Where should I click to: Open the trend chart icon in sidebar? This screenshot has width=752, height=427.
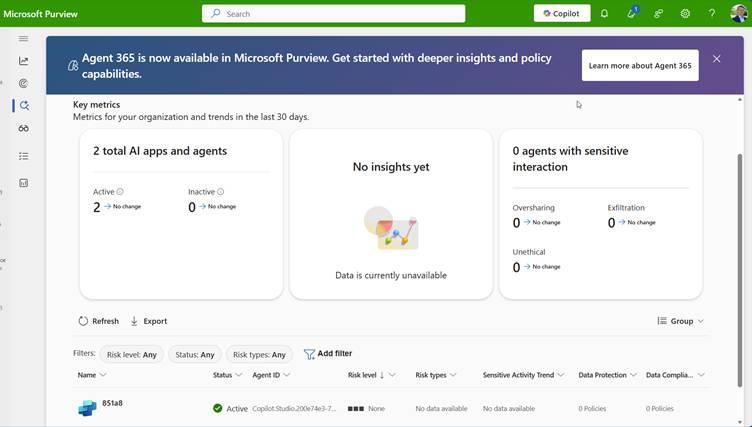click(24, 61)
